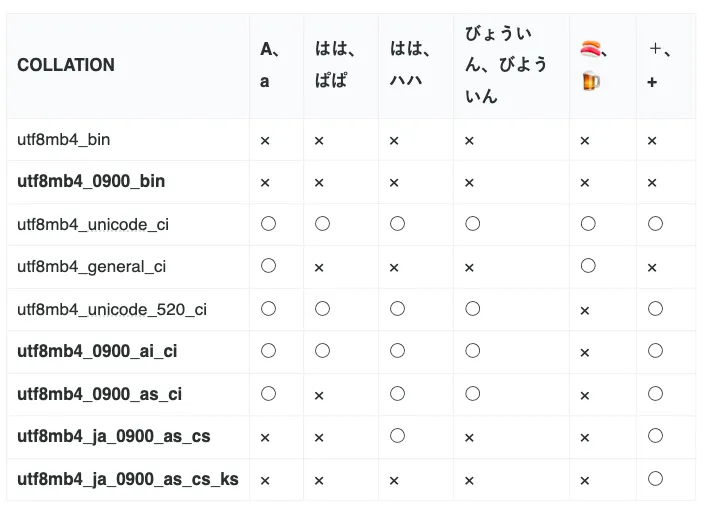The width and height of the screenshot is (720, 515).
Task: Click the びょういん、びよういん column header
Action: (506, 65)
